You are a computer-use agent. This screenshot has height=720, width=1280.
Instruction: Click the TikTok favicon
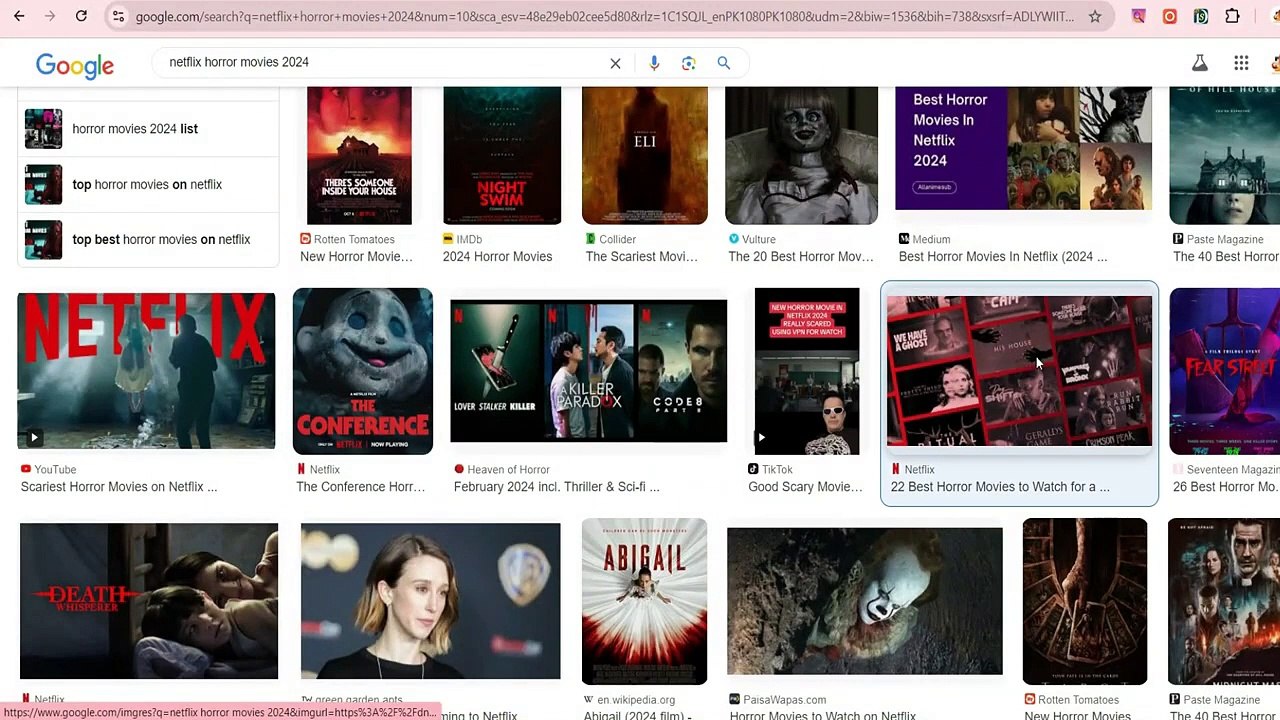(x=753, y=469)
